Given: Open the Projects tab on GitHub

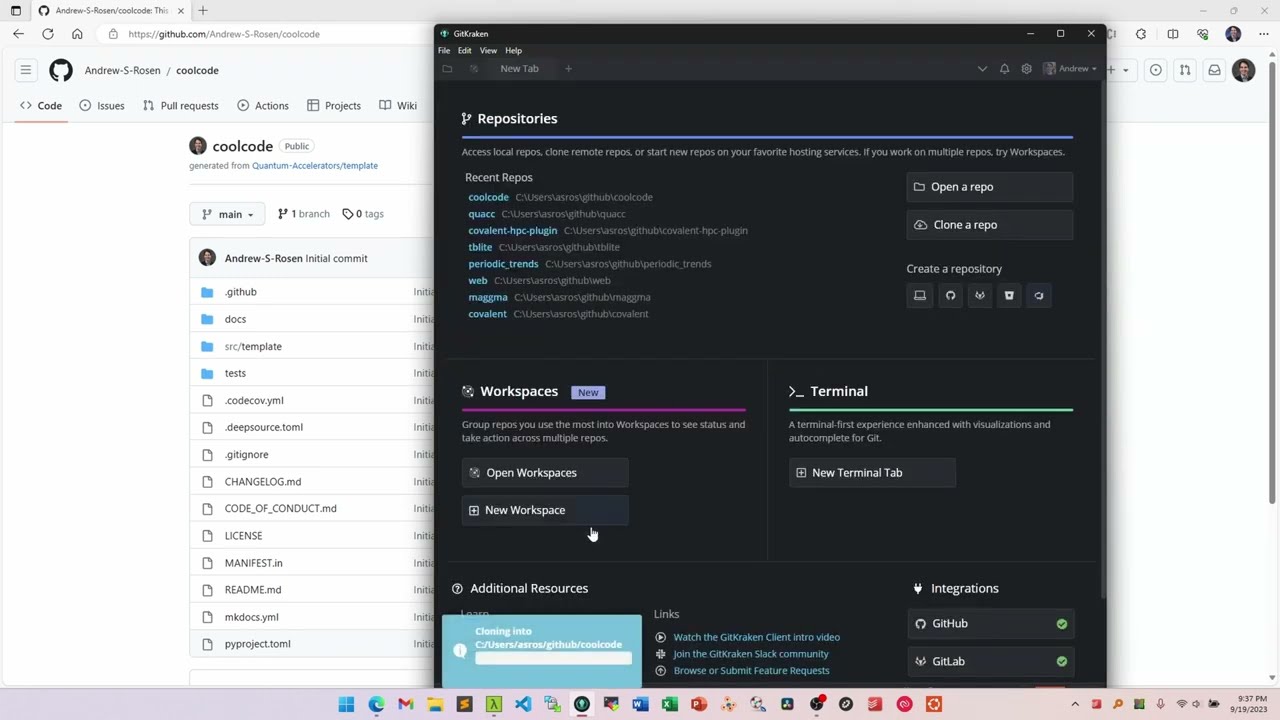Looking at the screenshot, I should click(x=334, y=105).
